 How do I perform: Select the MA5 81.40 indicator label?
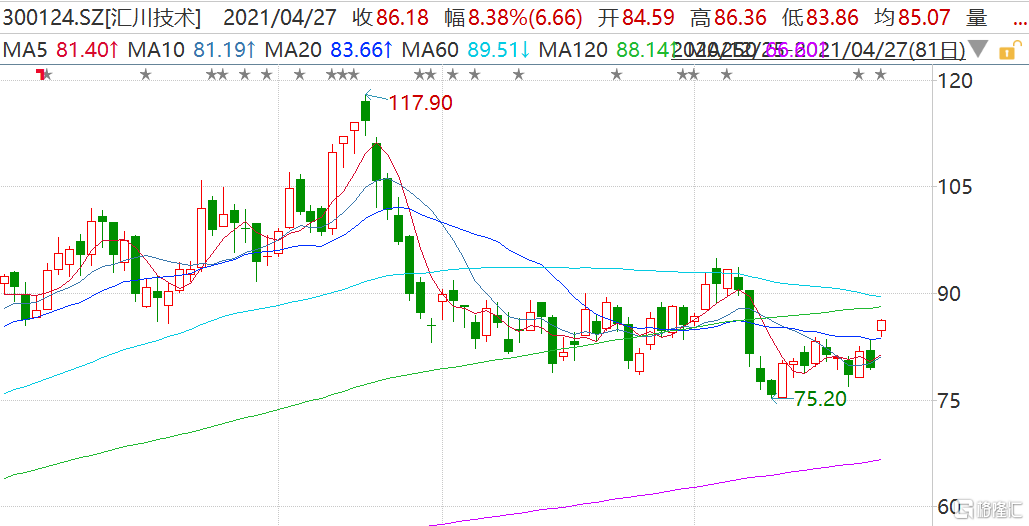click(x=60, y=49)
